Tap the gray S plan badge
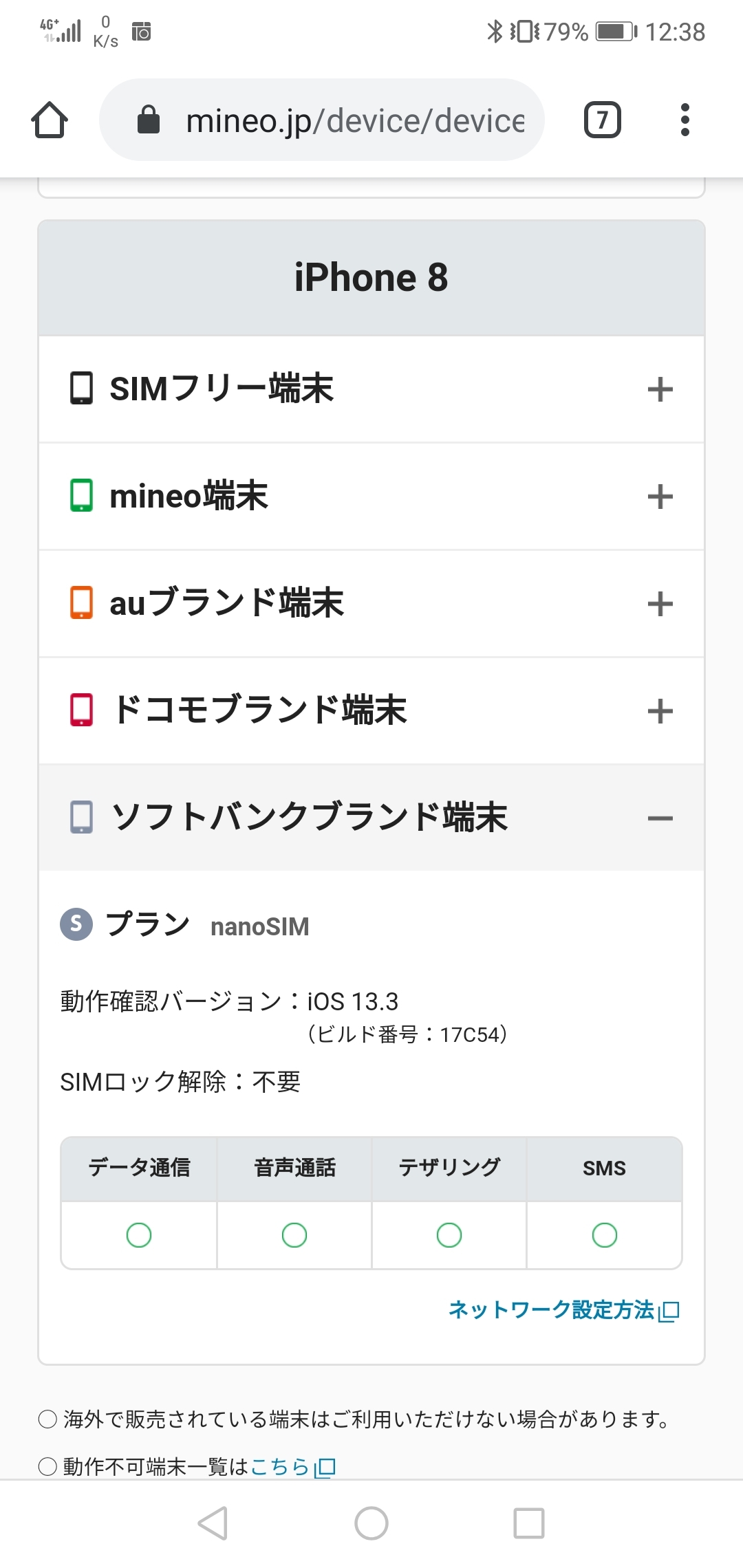Image resolution: width=743 pixels, height=1568 pixels. point(76,924)
